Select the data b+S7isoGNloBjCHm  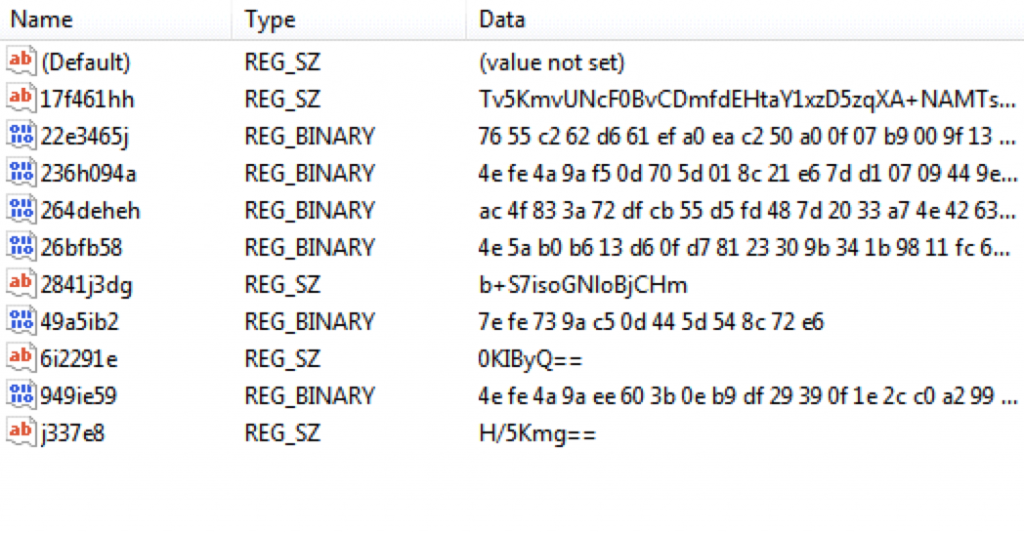pyautogui.click(x=583, y=285)
